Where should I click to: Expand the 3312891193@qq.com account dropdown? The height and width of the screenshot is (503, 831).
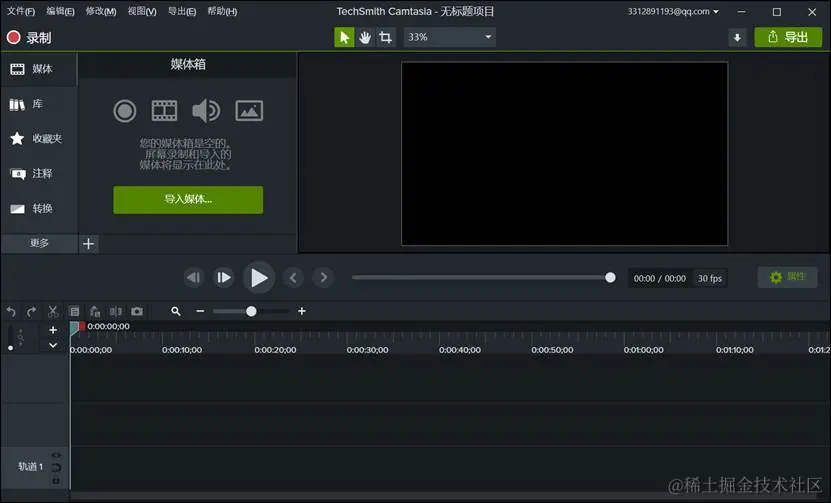[673, 11]
